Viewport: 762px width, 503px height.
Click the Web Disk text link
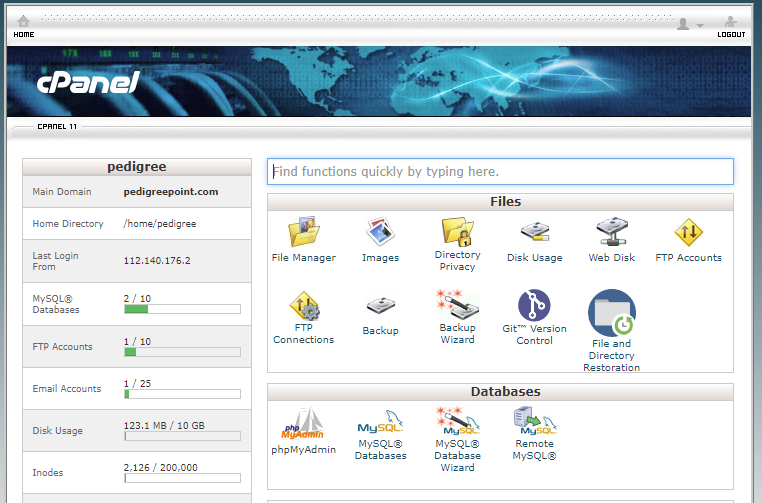tap(612, 258)
